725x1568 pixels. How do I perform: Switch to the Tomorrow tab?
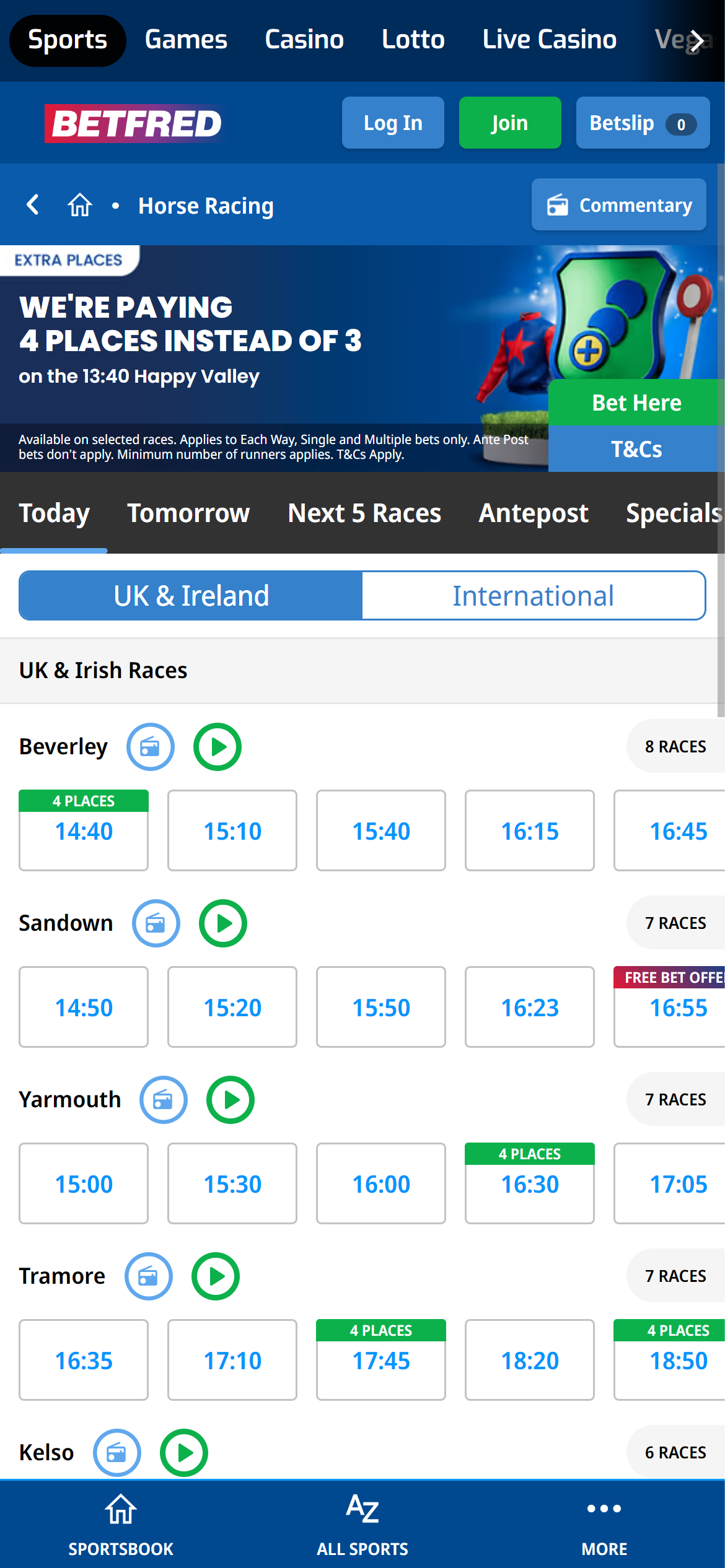[x=188, y=513]
